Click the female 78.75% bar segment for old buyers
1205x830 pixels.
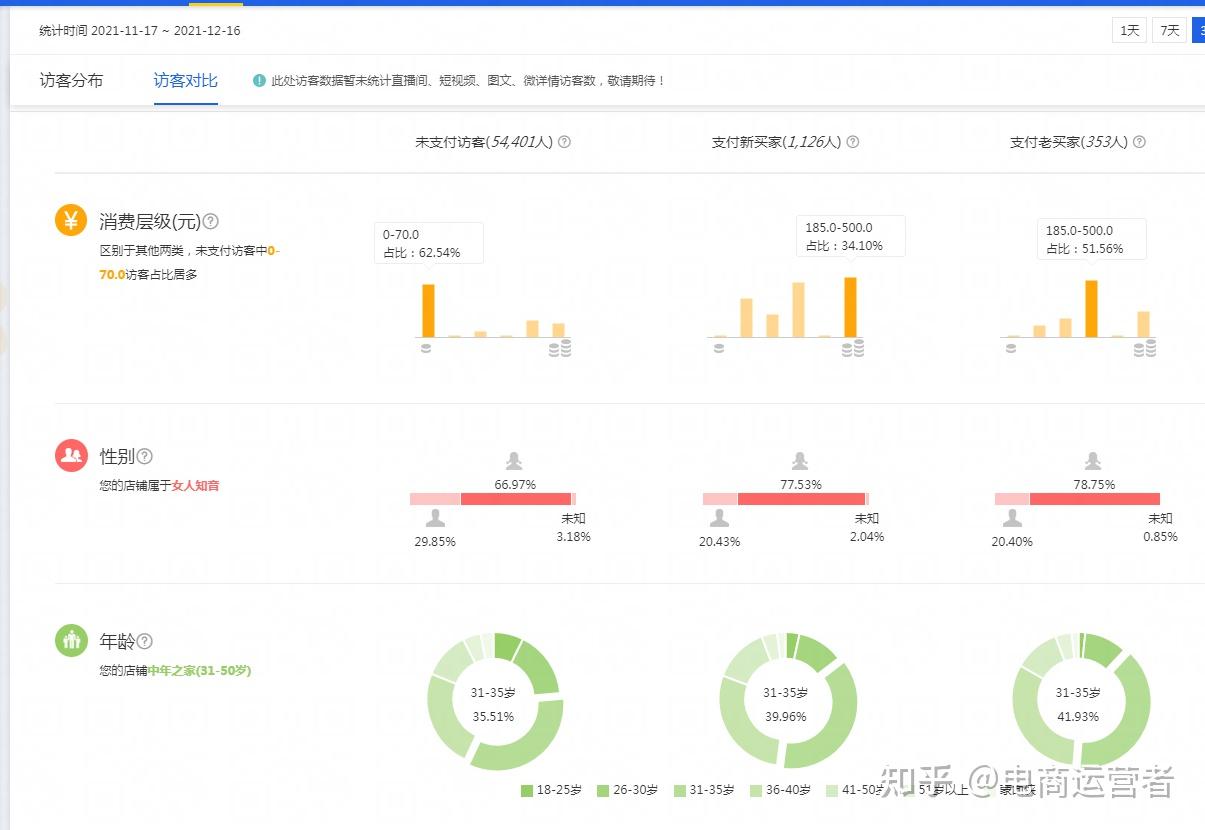pyautogui.click(x=1094, y=498)
